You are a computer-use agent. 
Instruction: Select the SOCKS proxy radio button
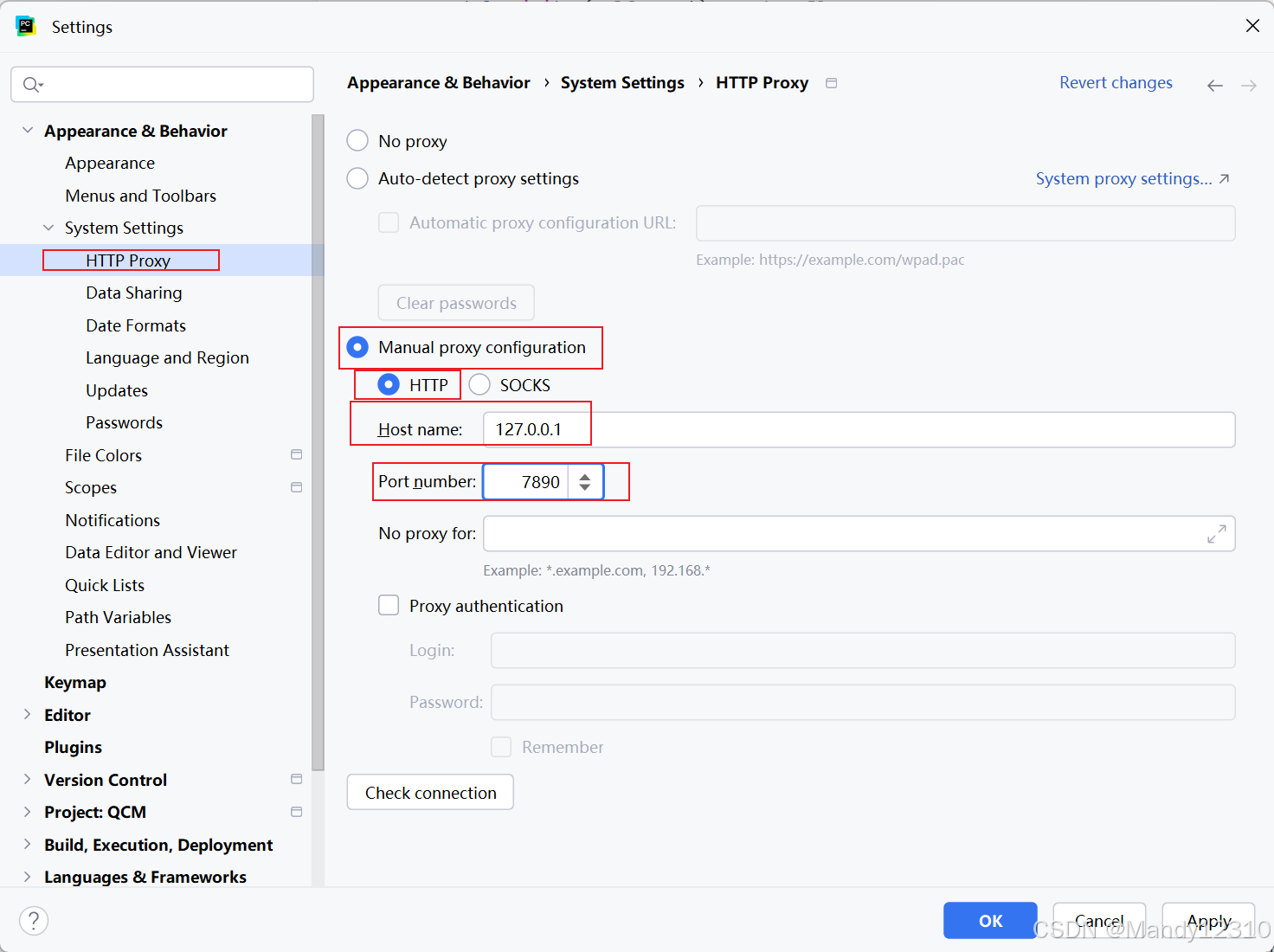click(x=479, y=384)
